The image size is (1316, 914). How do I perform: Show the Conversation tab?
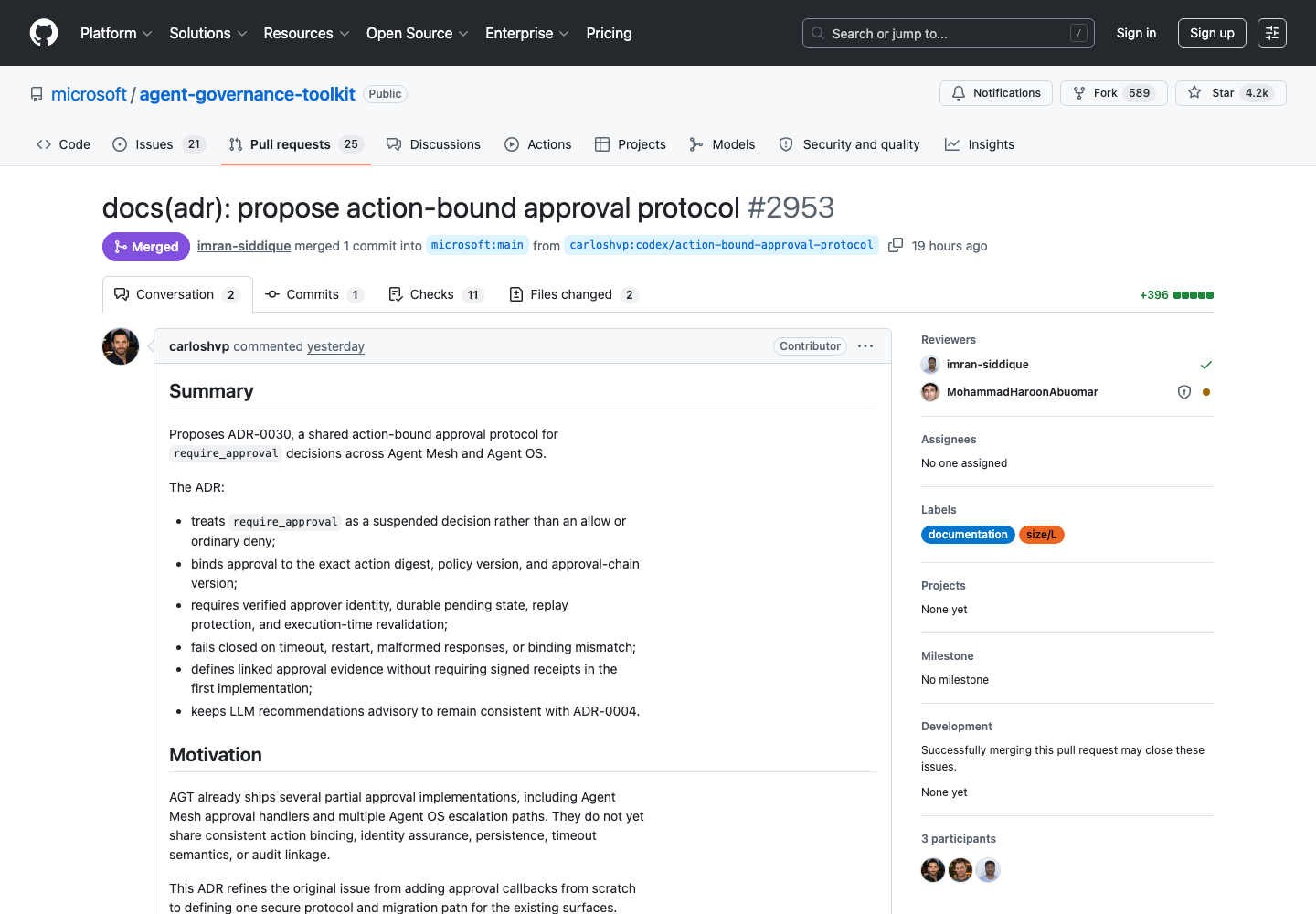click(177, 294)
